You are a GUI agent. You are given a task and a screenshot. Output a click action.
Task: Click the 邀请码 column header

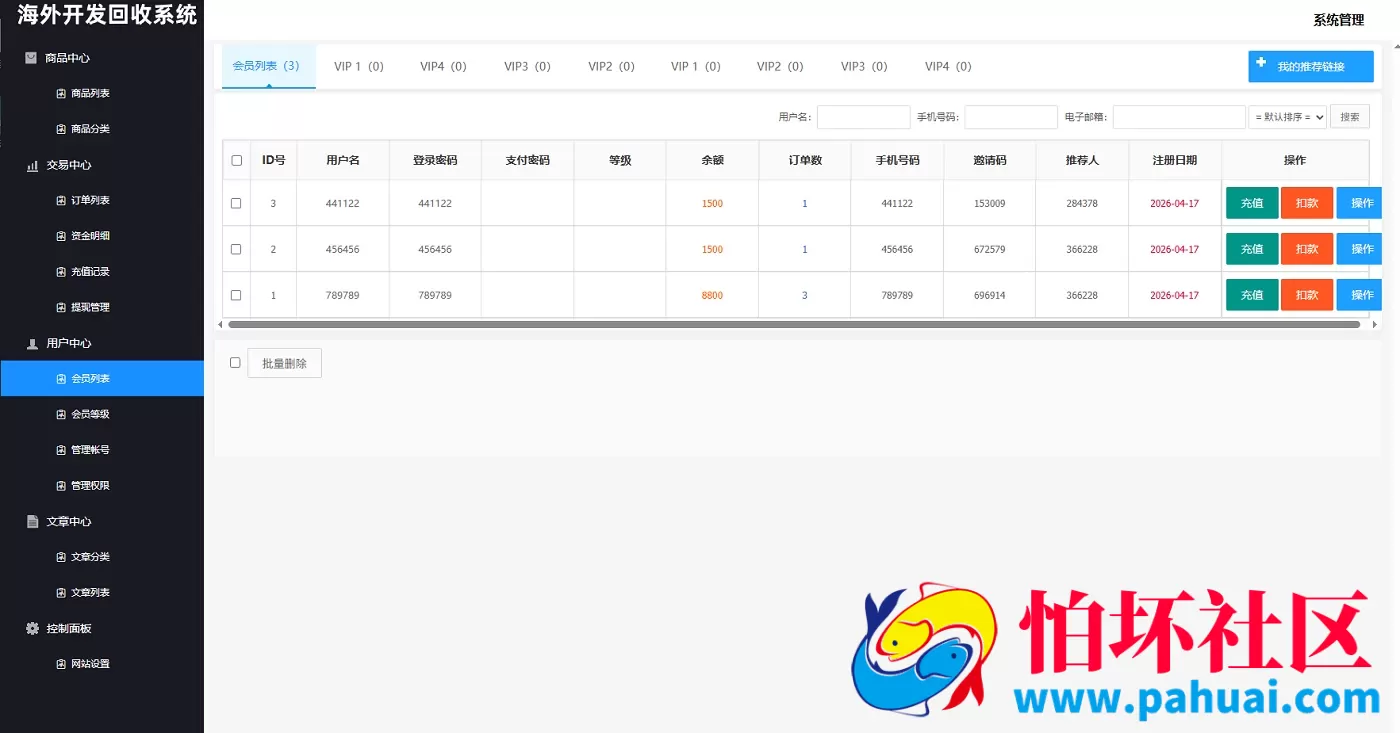[x=989, y=160]
